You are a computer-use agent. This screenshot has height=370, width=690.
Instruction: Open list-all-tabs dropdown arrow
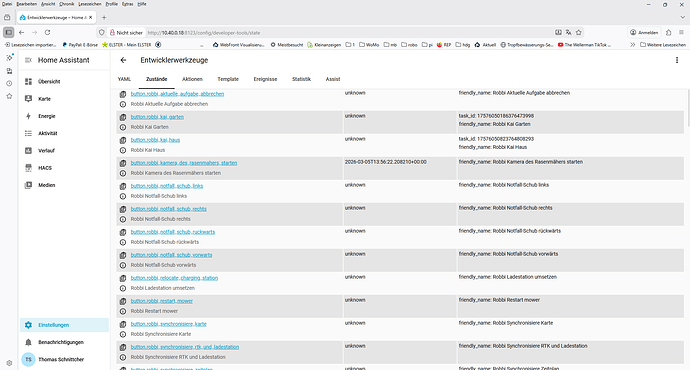coord(683,18)
